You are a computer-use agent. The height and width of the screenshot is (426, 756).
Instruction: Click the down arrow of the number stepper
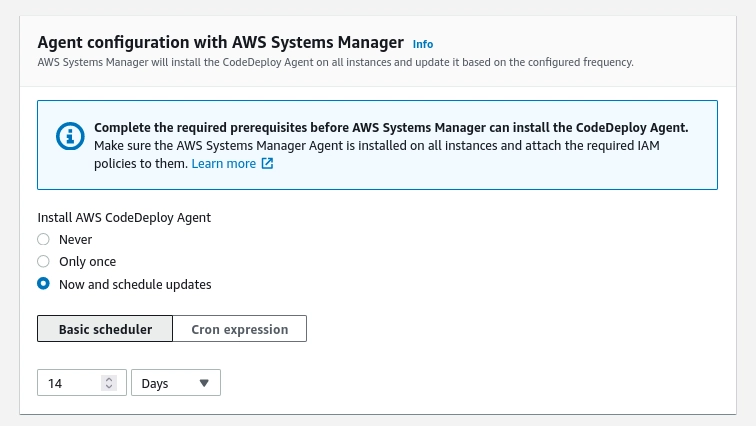pyautogui.click(x=109, y=387)
